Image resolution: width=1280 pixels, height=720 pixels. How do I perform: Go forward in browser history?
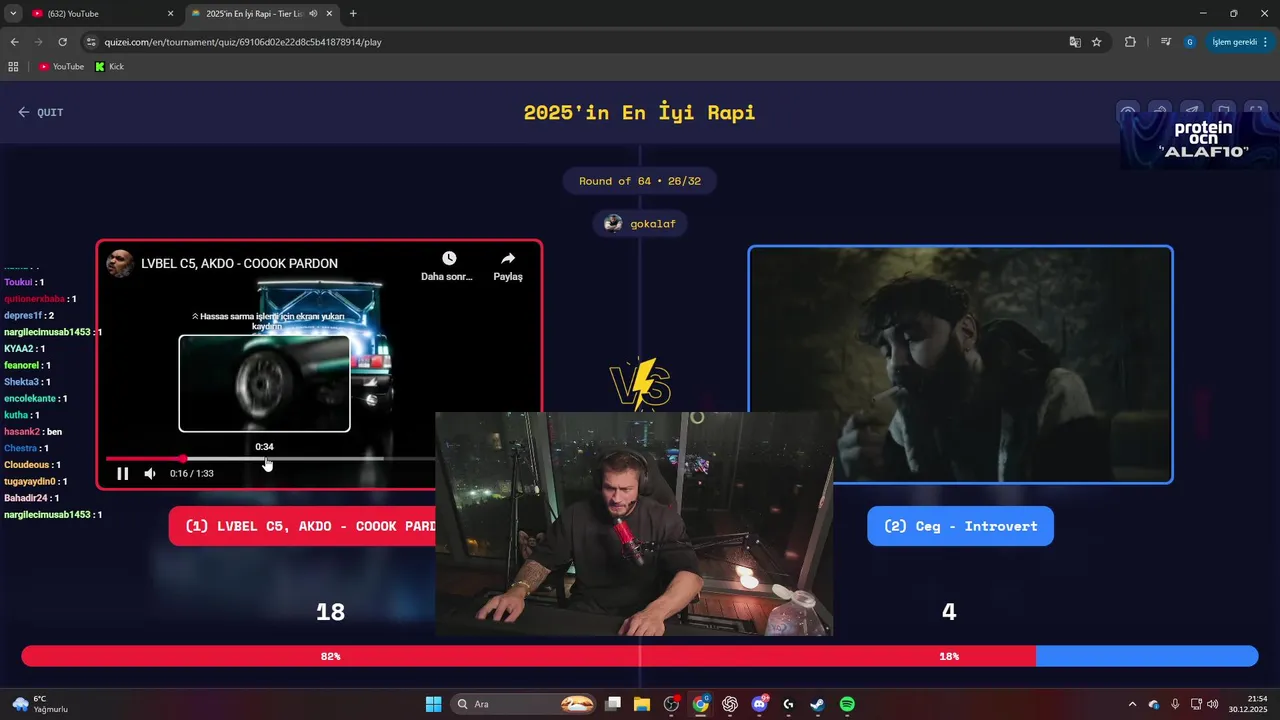38,42
